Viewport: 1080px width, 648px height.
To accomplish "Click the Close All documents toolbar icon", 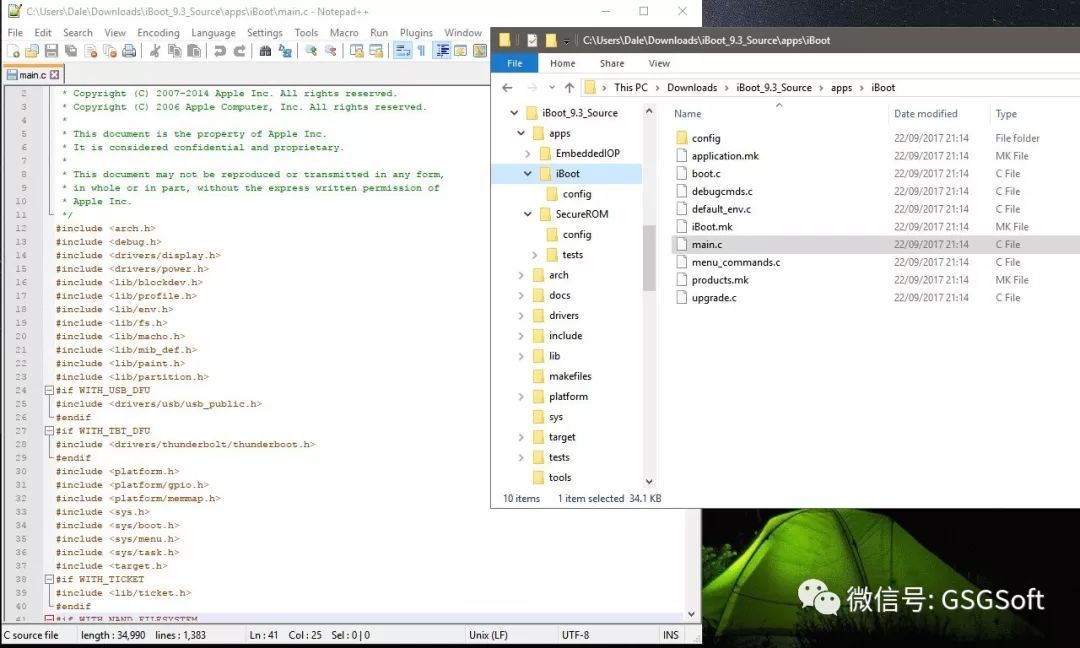I will (110, 51).
